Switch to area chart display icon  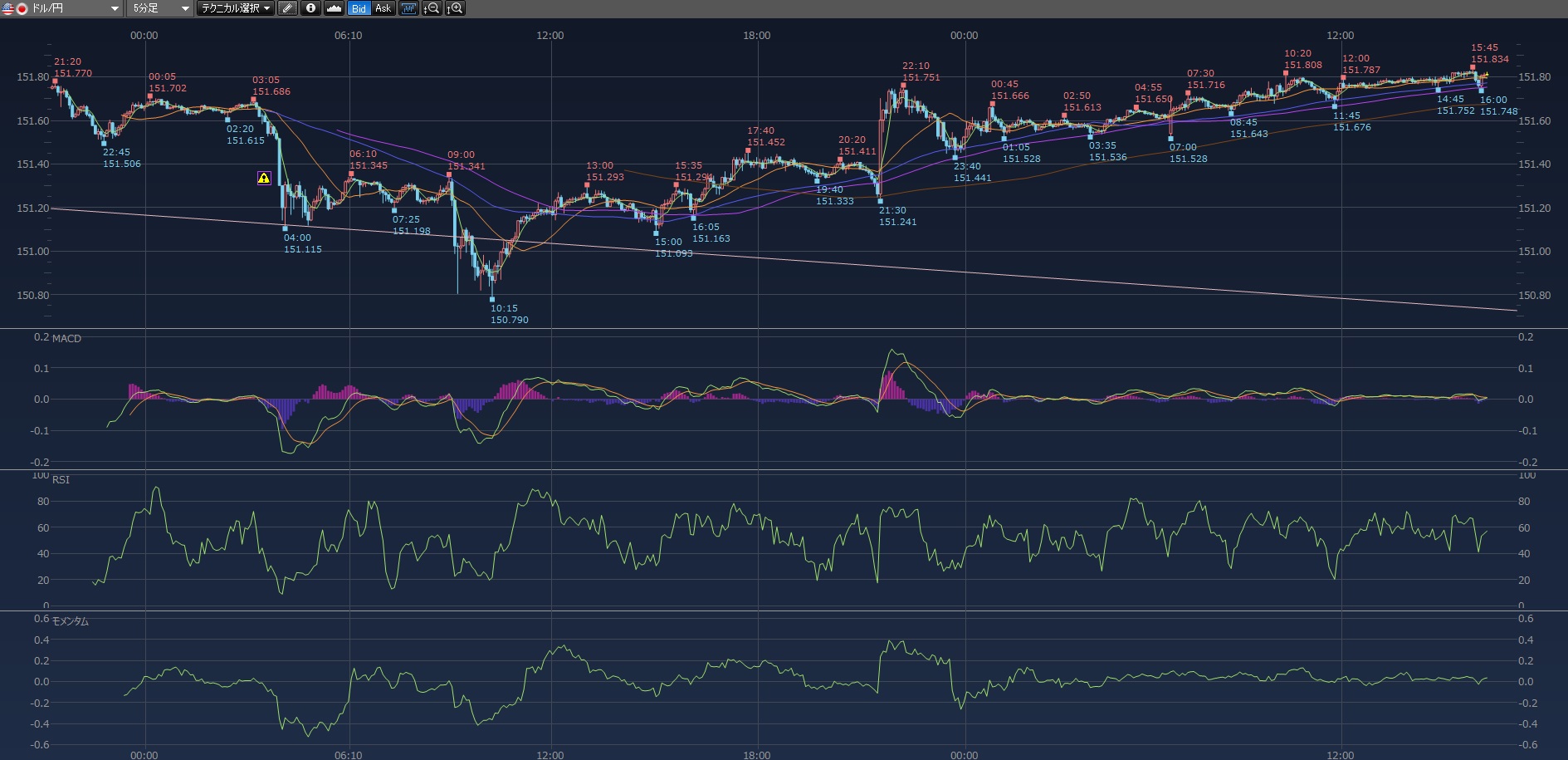click(x=334, y=8)
